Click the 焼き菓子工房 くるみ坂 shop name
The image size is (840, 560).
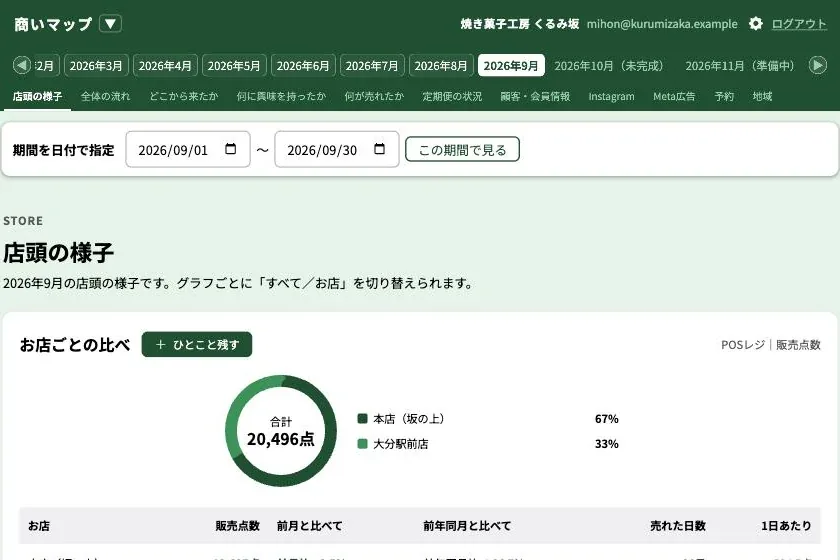520,24
